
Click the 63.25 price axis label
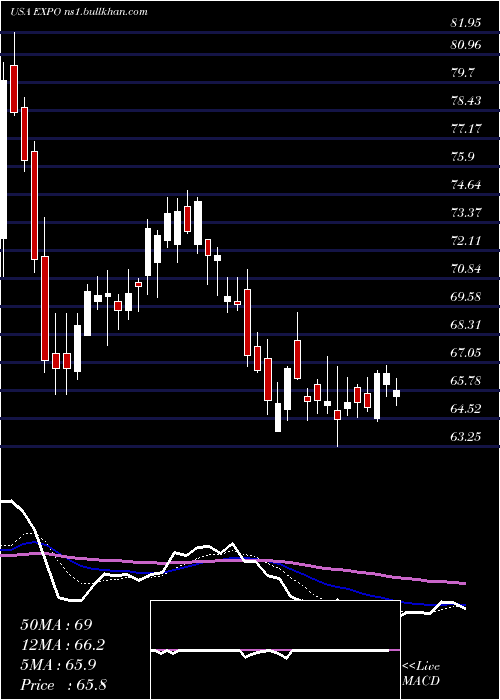click(466, 437)
